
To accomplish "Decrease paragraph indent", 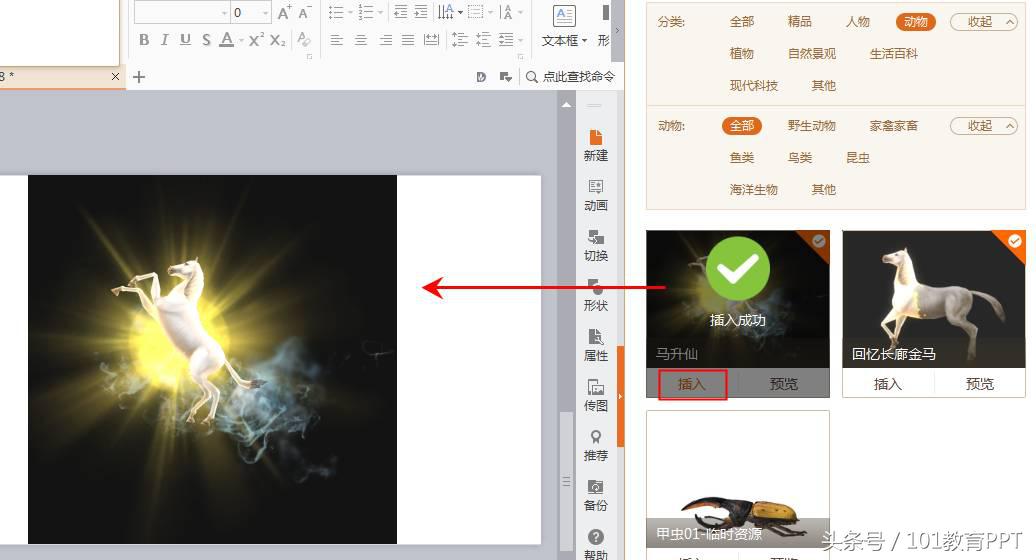I will (x=400, y=12).
